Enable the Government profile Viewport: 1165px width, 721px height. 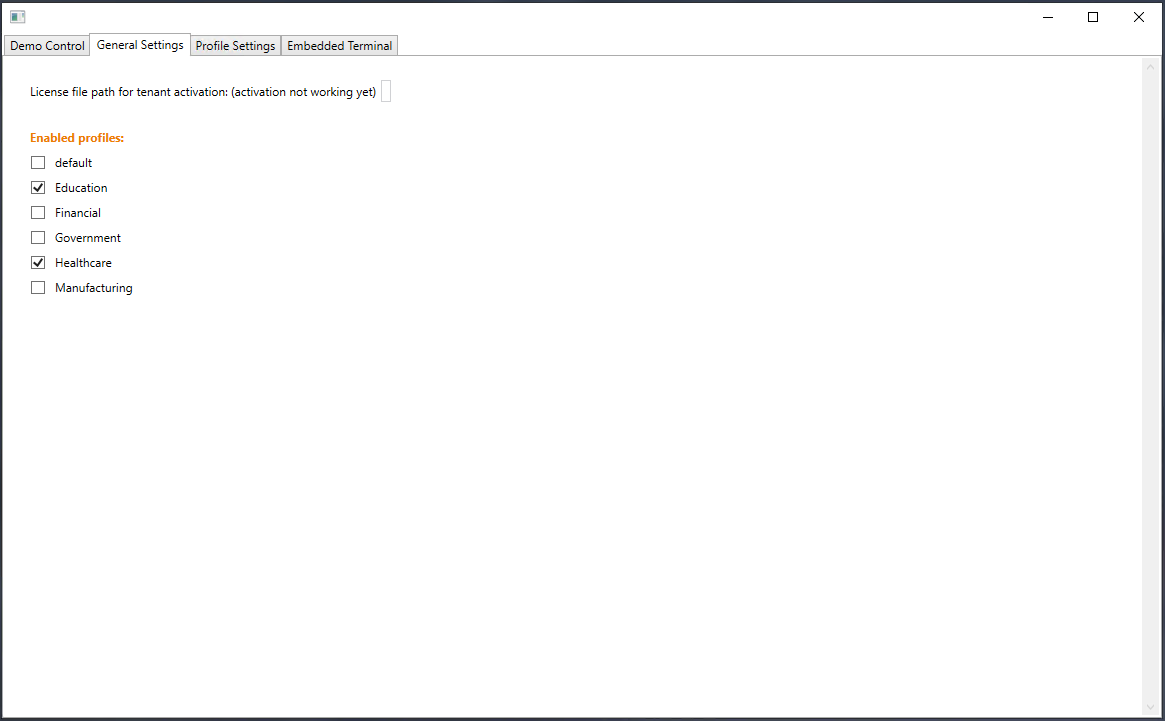coord(38,238)
